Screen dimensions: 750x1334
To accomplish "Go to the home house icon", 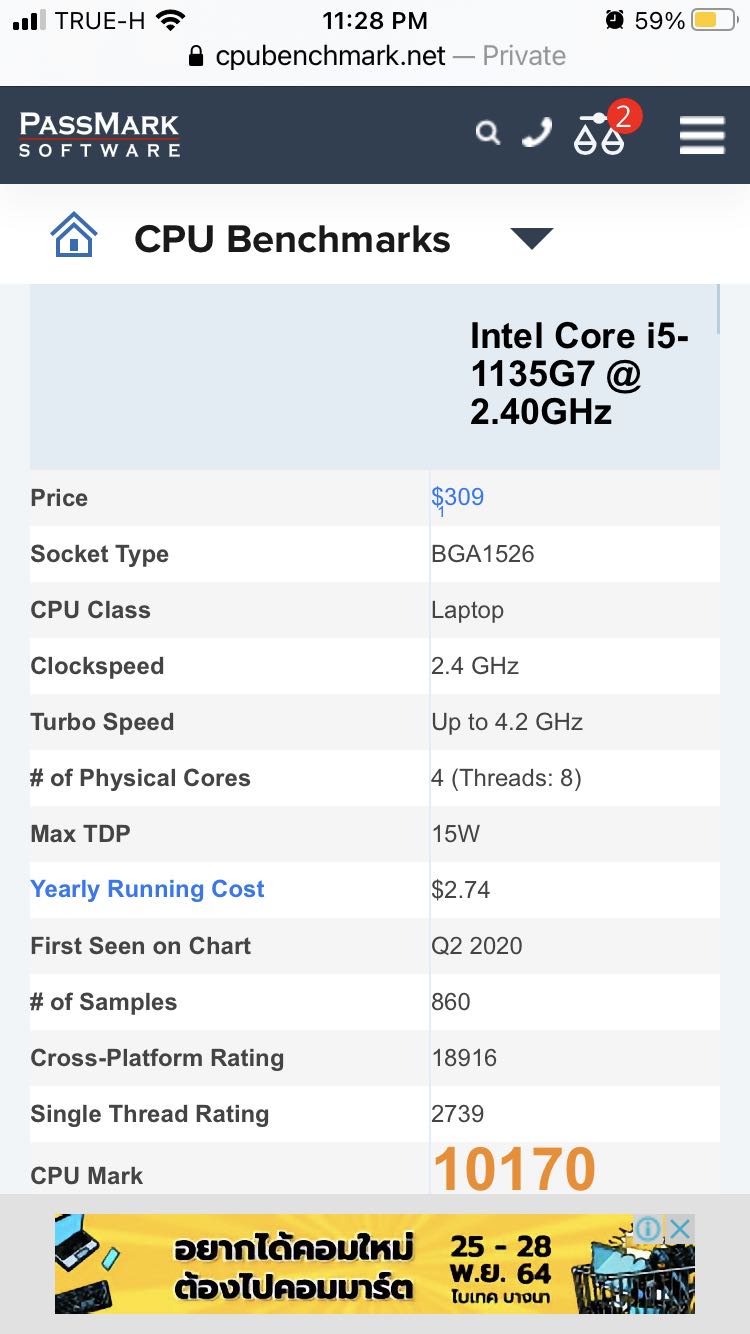I will pos(74,237).
